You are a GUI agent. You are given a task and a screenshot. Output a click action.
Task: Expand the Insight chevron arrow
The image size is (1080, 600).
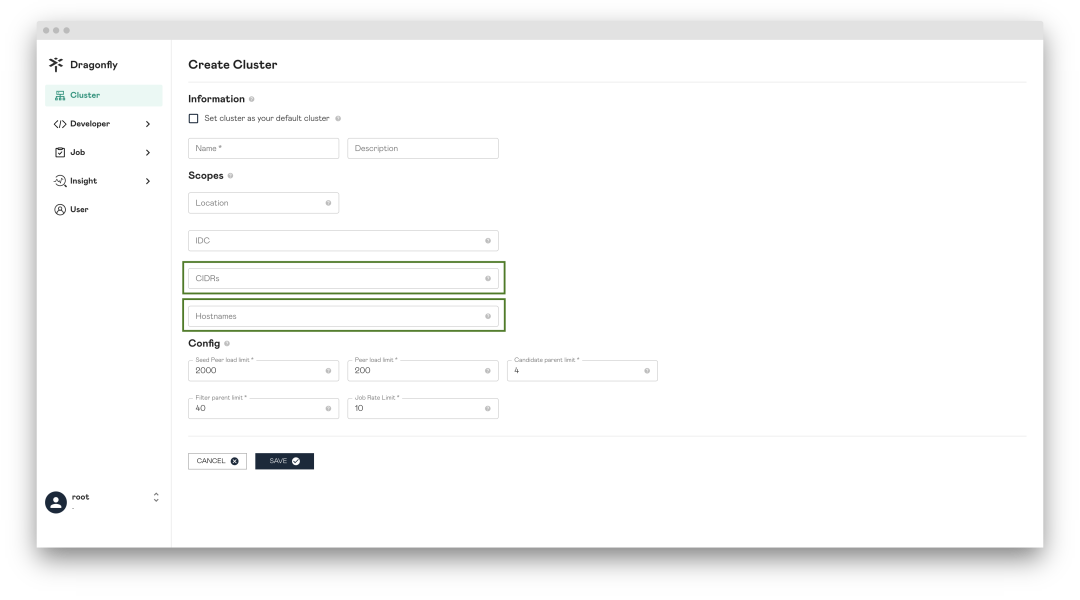click(148, 181)
